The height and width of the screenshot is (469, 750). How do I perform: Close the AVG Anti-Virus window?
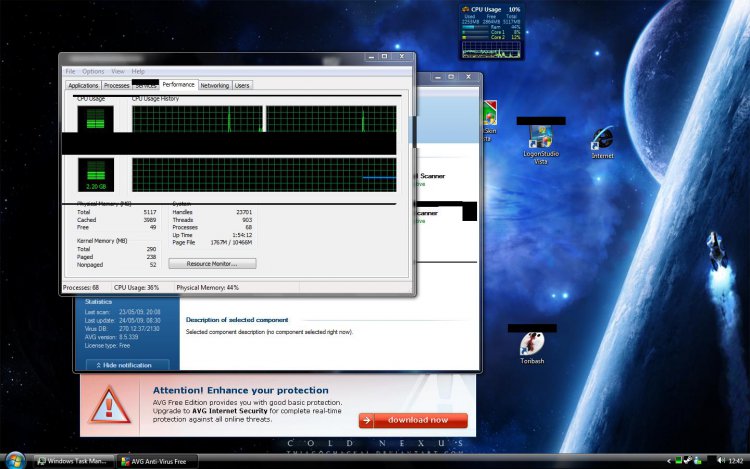[x=468, y=76]
